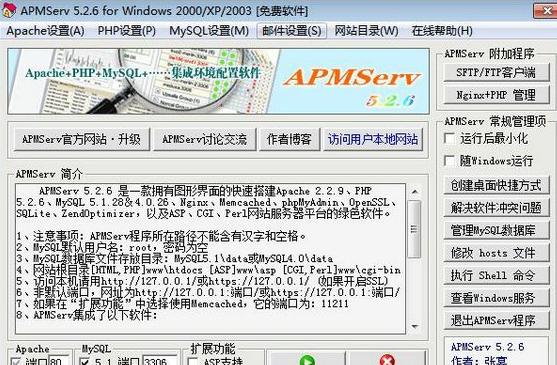Viewport: 557px width, 365px height.
Task: Click the intro text scrollbar down arrow
Action: pos(414,326)
